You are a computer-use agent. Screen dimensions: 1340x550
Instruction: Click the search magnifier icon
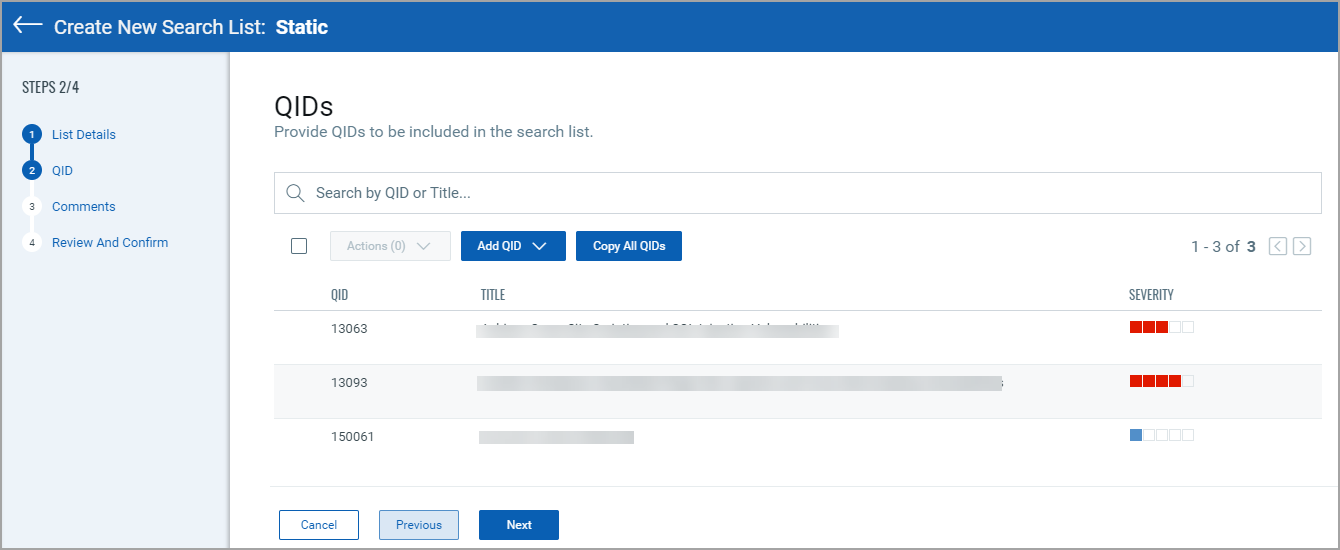coord(295,193)
